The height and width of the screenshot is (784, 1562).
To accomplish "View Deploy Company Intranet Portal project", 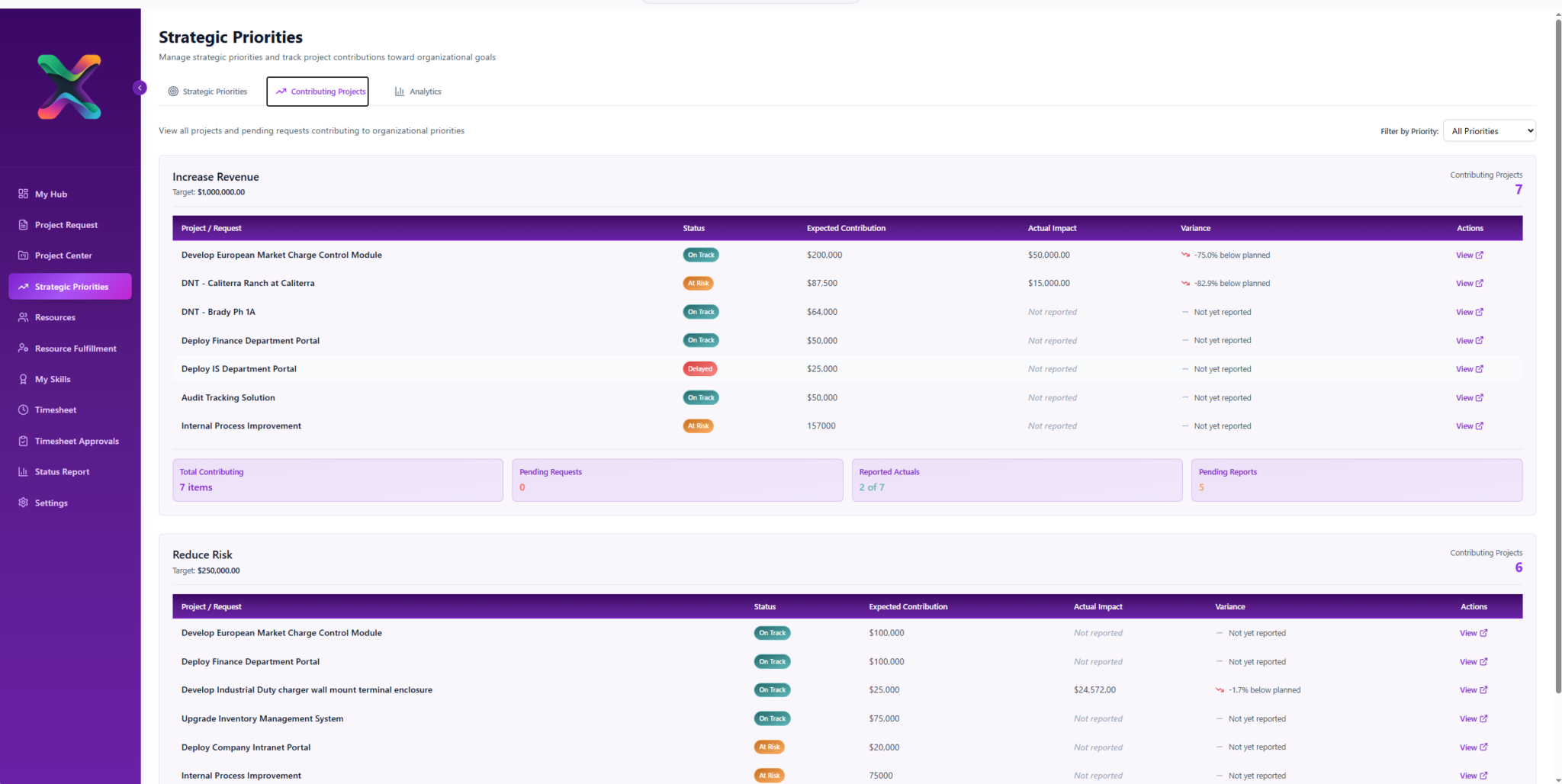I will pyautogui.click(x=1474, y=747).
